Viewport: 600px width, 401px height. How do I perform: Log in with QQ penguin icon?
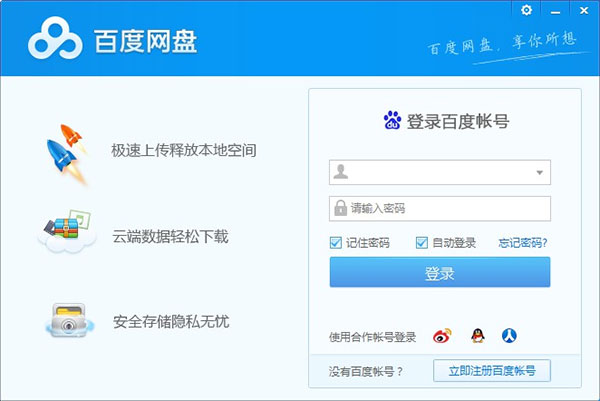476,336
